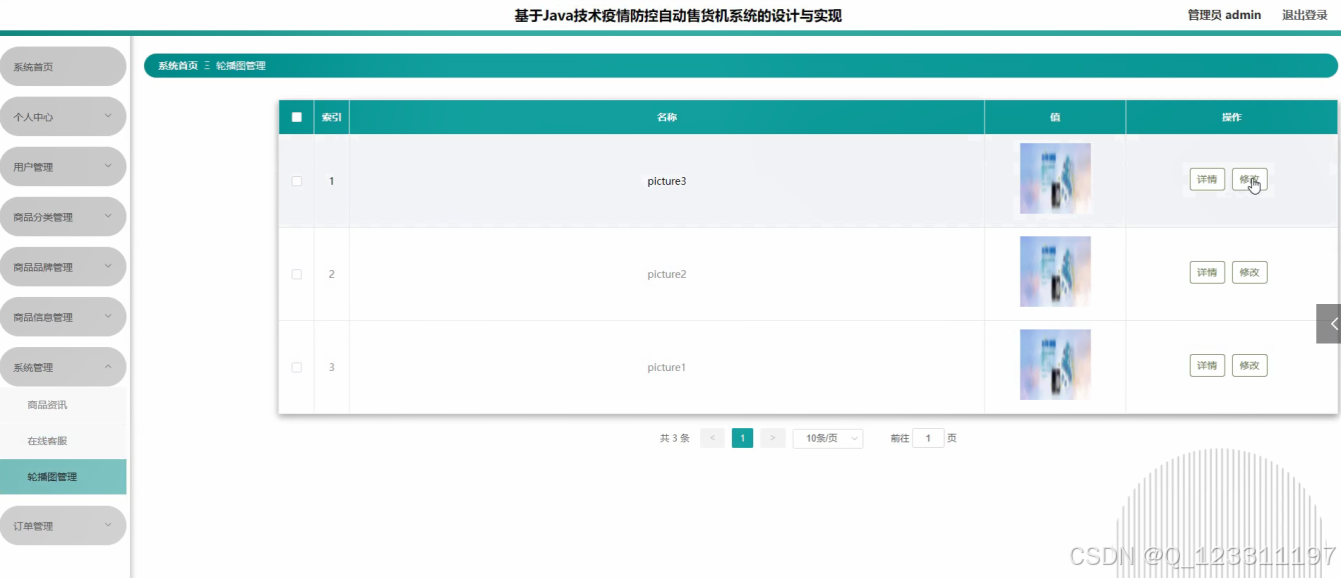Screen dimensions: 1341x578
Task: Expand the 订单管理 sidebar menu
Action: pos(63,526)
